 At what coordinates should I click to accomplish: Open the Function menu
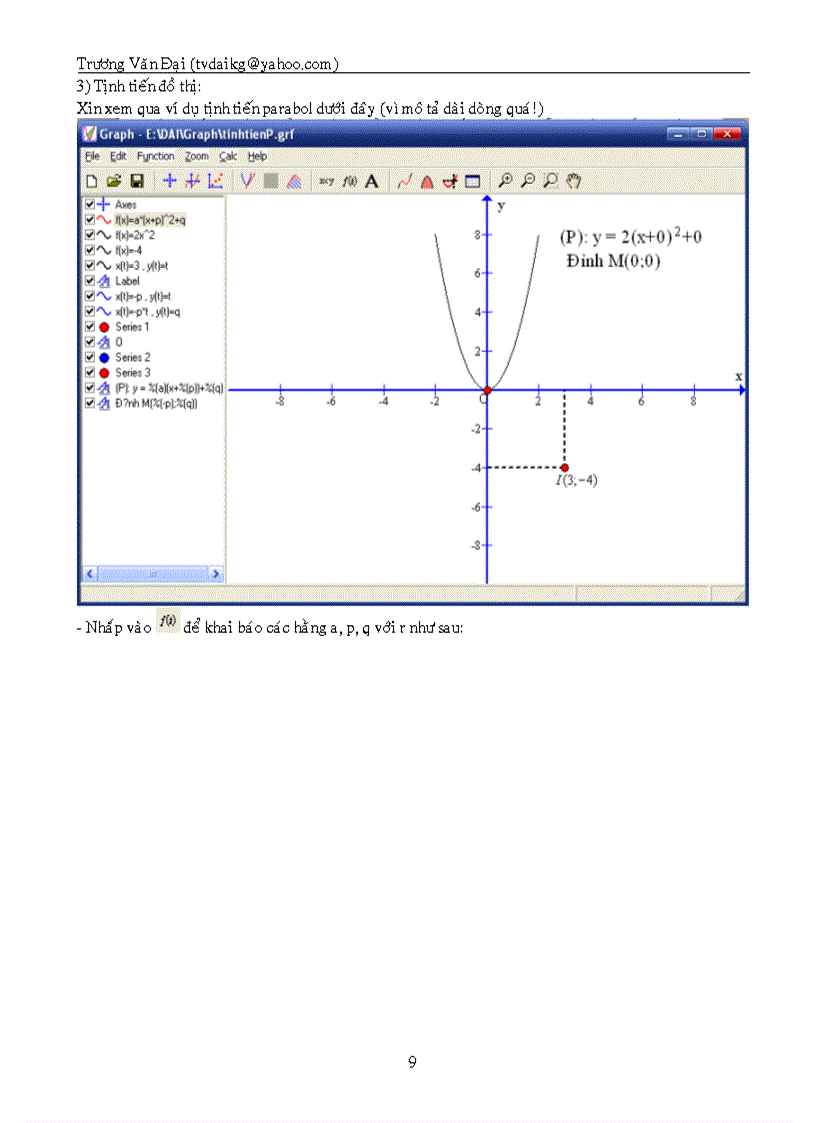point(155,156)
